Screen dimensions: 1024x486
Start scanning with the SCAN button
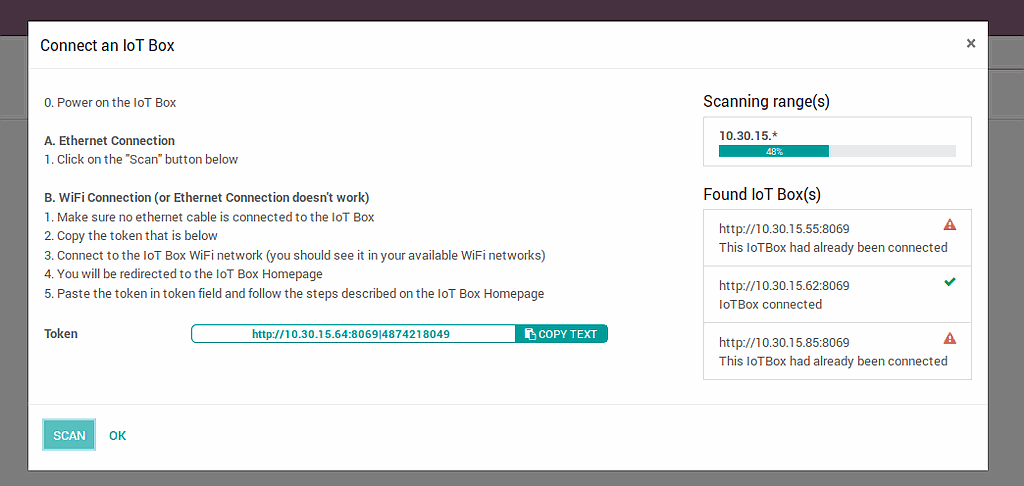click(x=69, y=435)
